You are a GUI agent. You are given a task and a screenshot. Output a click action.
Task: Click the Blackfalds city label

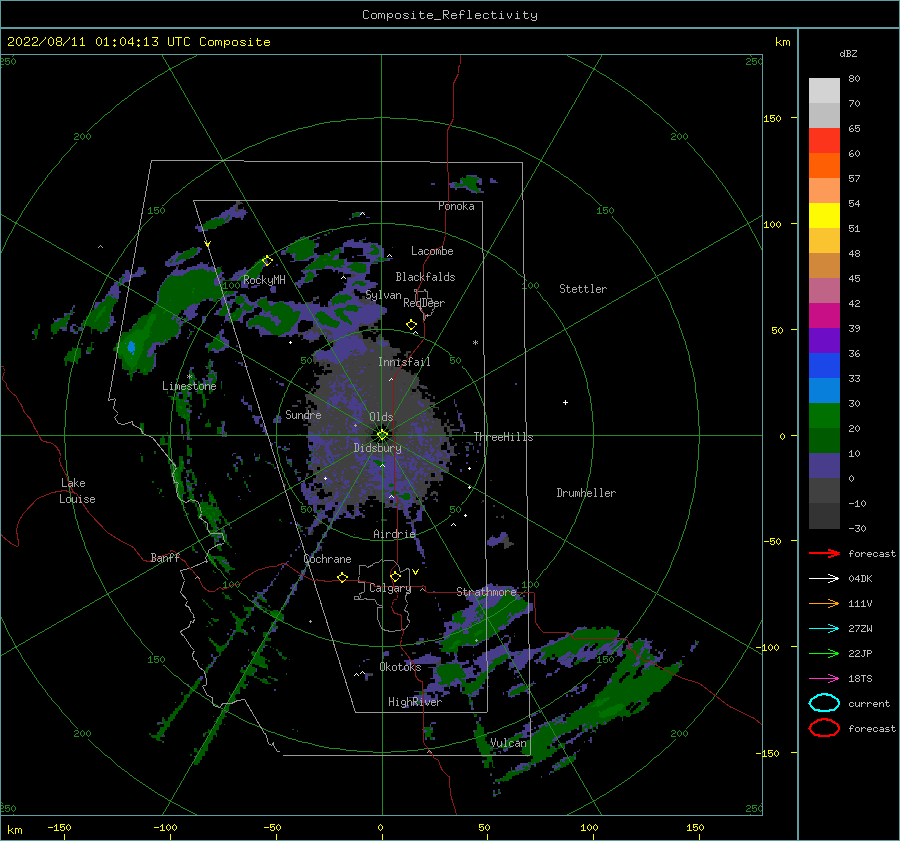click(x=425, y=277)
